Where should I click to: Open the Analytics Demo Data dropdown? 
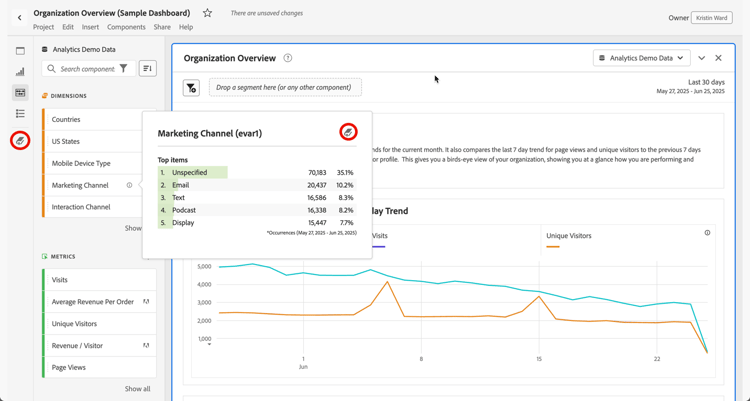coord(641,58)
